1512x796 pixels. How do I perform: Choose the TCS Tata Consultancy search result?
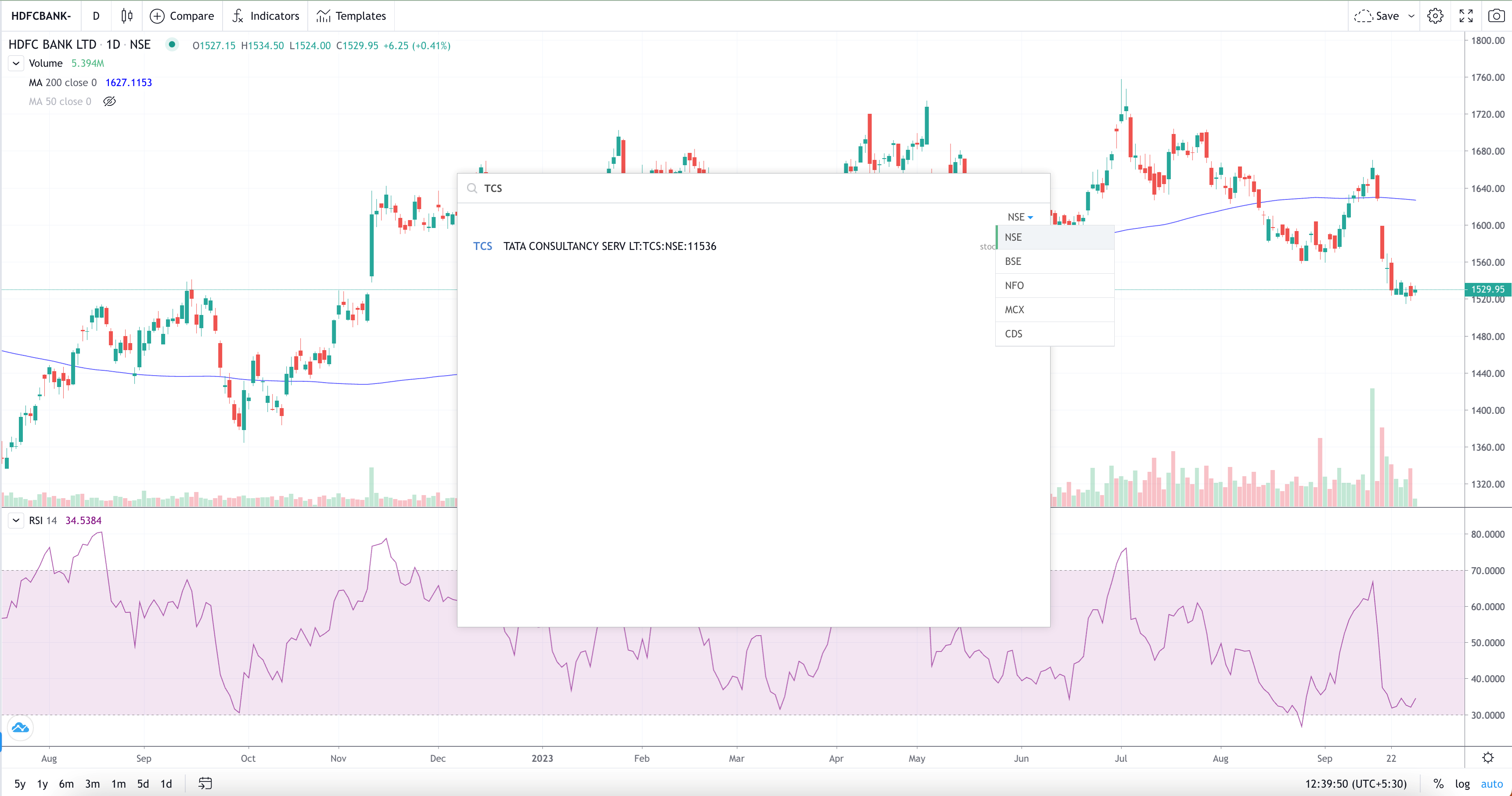click(609, 246)
